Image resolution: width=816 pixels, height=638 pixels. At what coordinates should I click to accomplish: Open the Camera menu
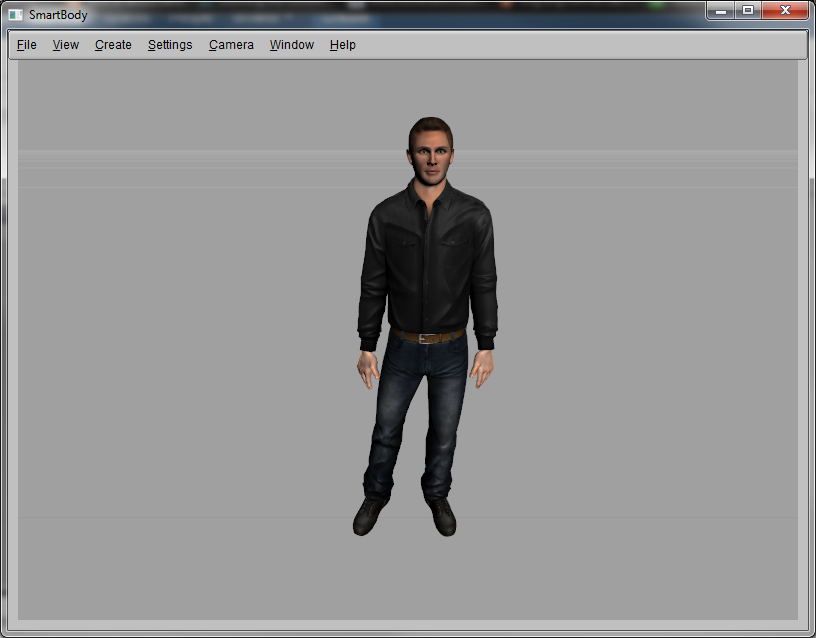coord(231,45)
